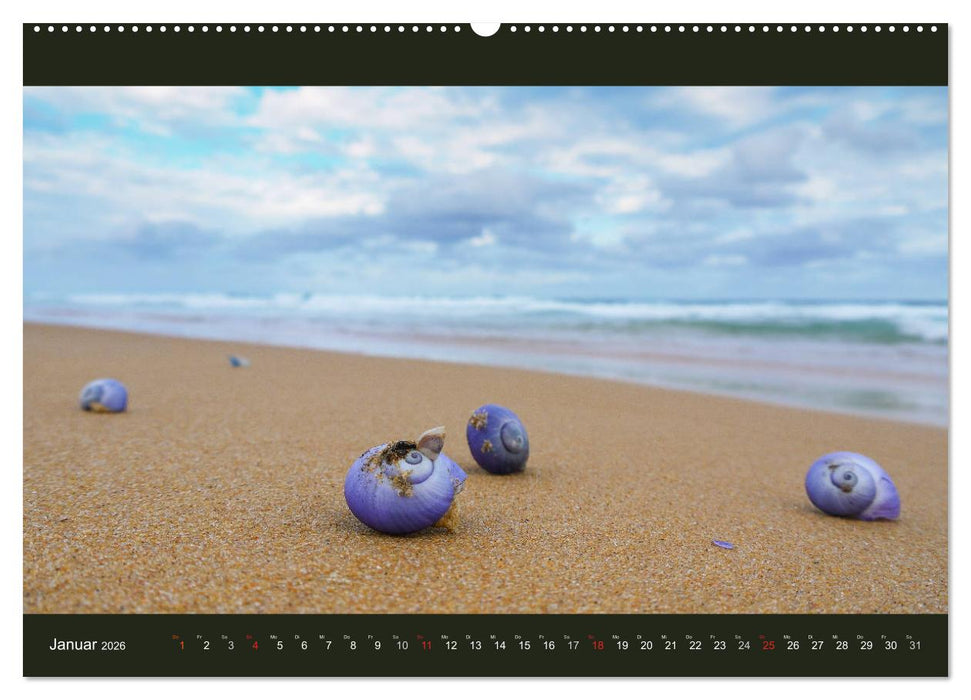Click the small shell on the far left
This screenshot has height=700, width=971.
[x=103, y=397]
